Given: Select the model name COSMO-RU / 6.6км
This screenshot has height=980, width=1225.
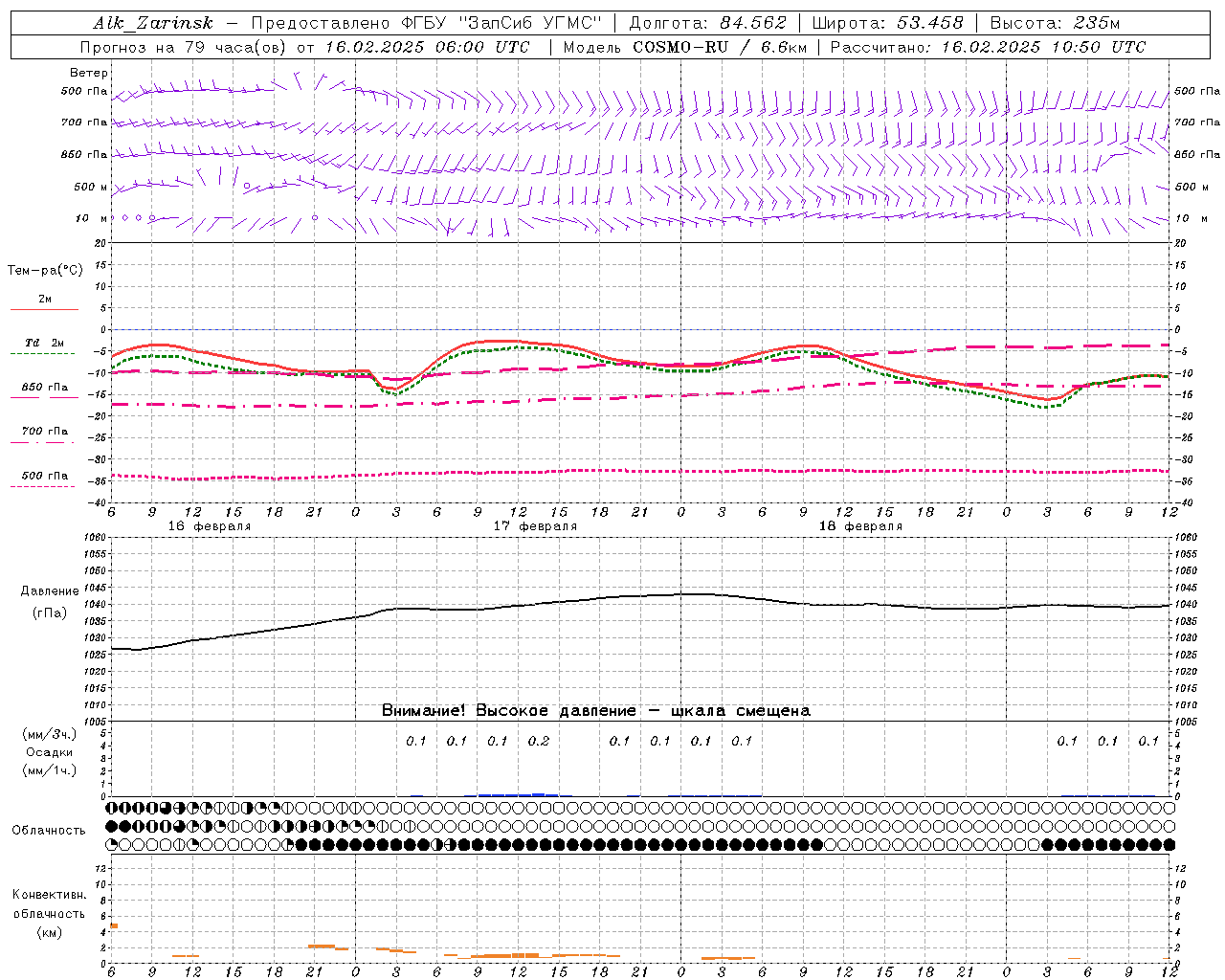Looking at the screenshot, I should click(720, 47).
